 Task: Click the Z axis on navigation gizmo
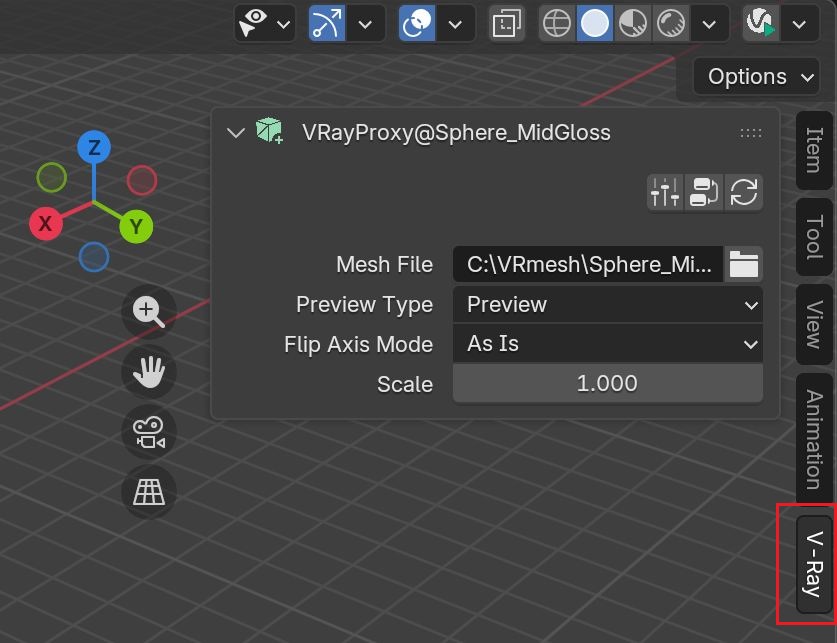94,147
